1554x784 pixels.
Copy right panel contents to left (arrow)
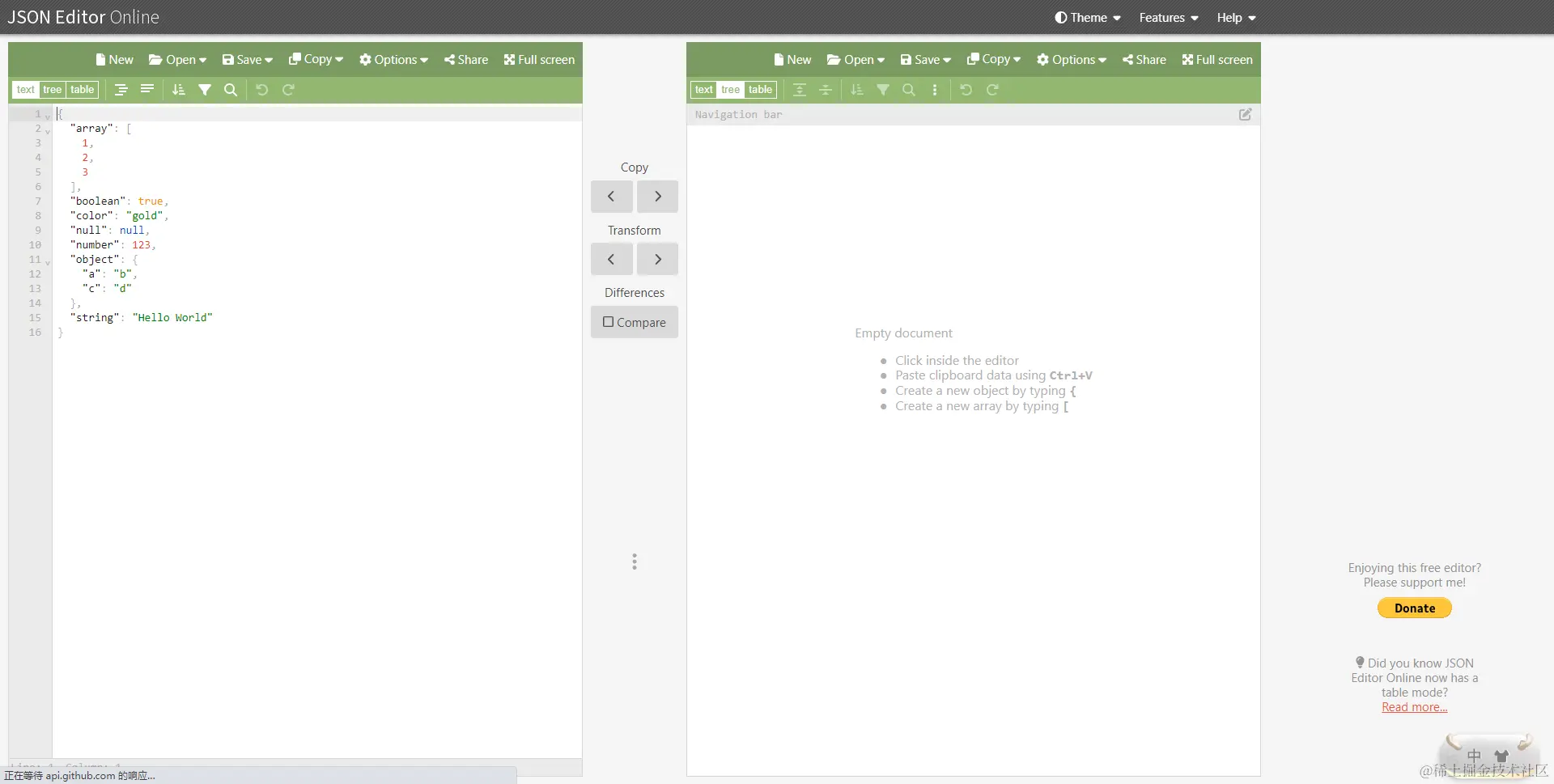(611, 196)
